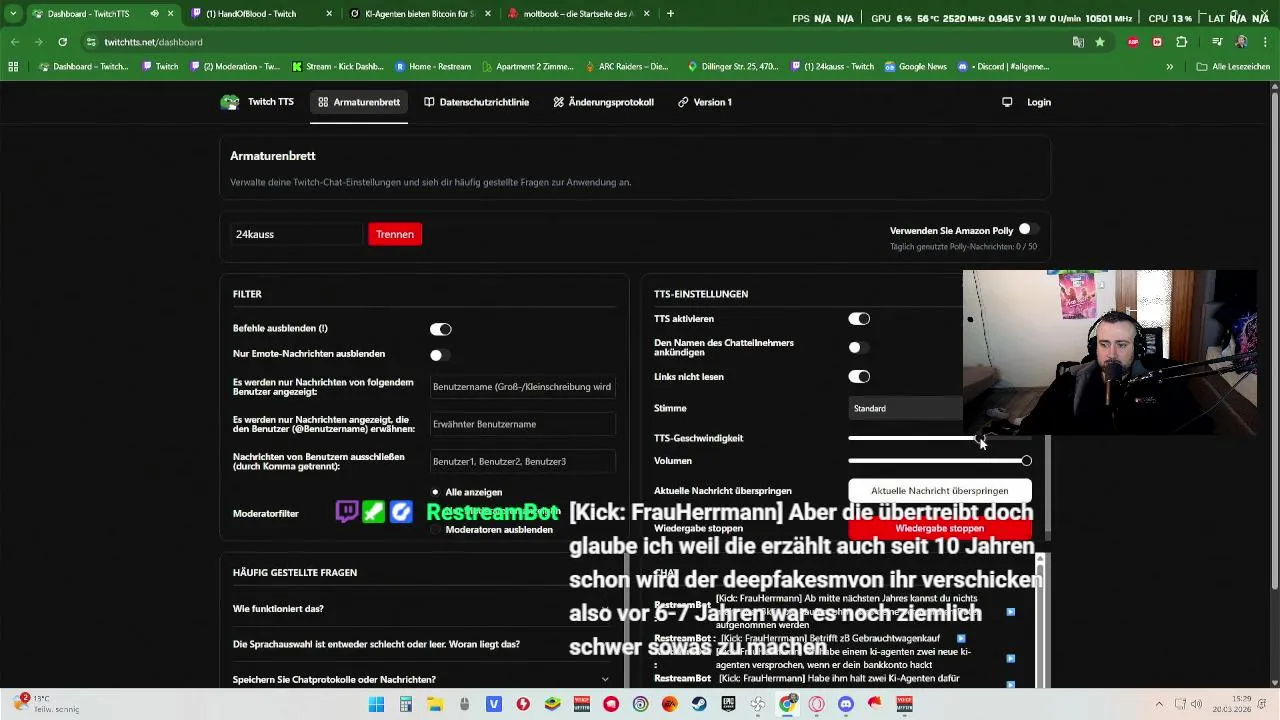The width and height of the screenshot is (1280, 720).
Task: Open the browser apps grid icon
Action: coord(13,67)
